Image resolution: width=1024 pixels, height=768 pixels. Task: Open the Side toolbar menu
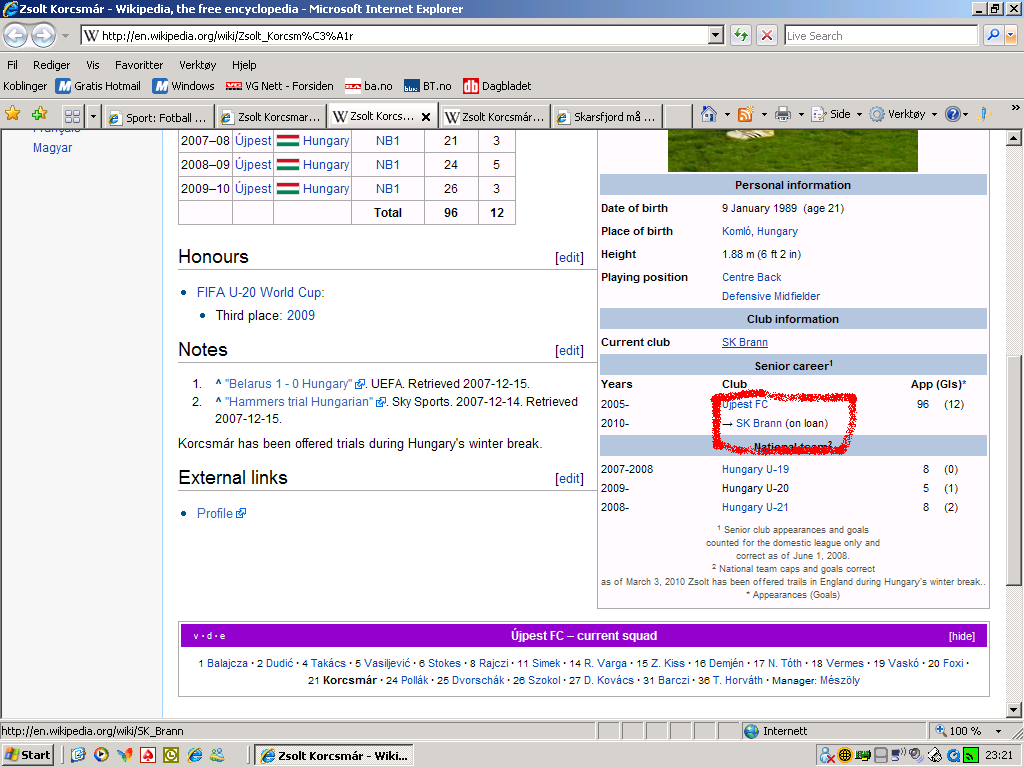click(x=837, y=114)
